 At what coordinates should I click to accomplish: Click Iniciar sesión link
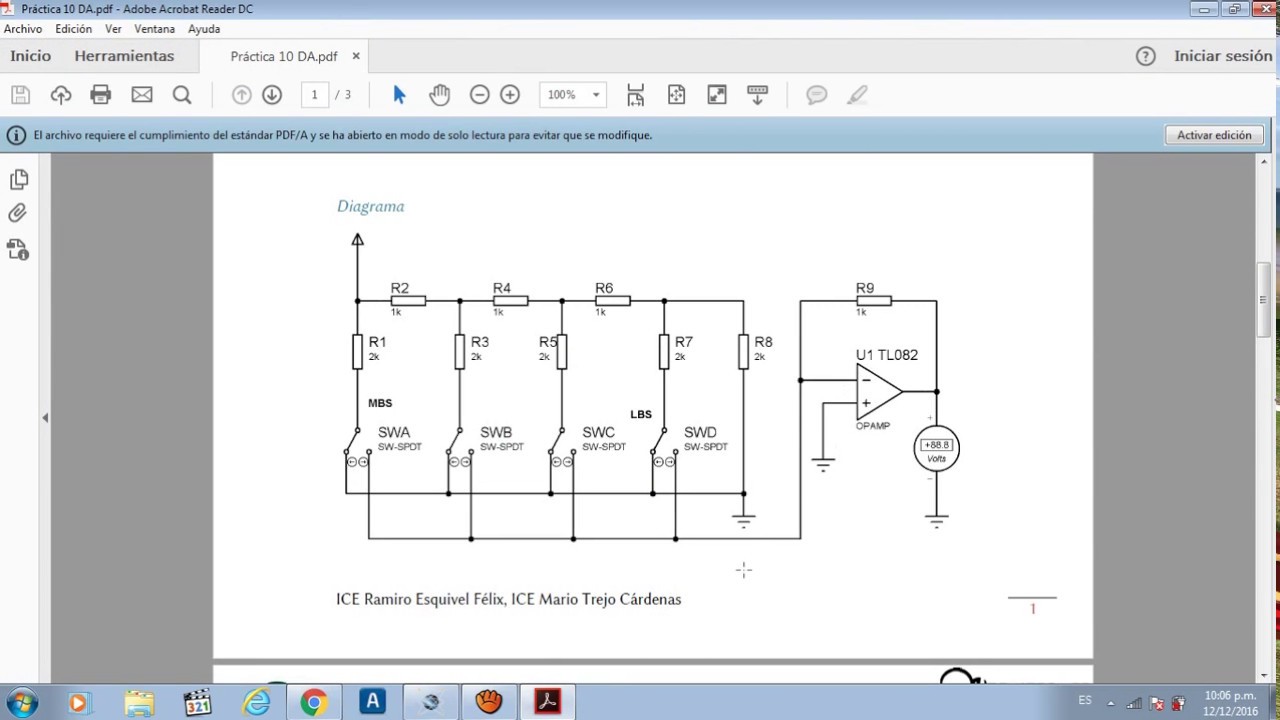pos(1223,56)
